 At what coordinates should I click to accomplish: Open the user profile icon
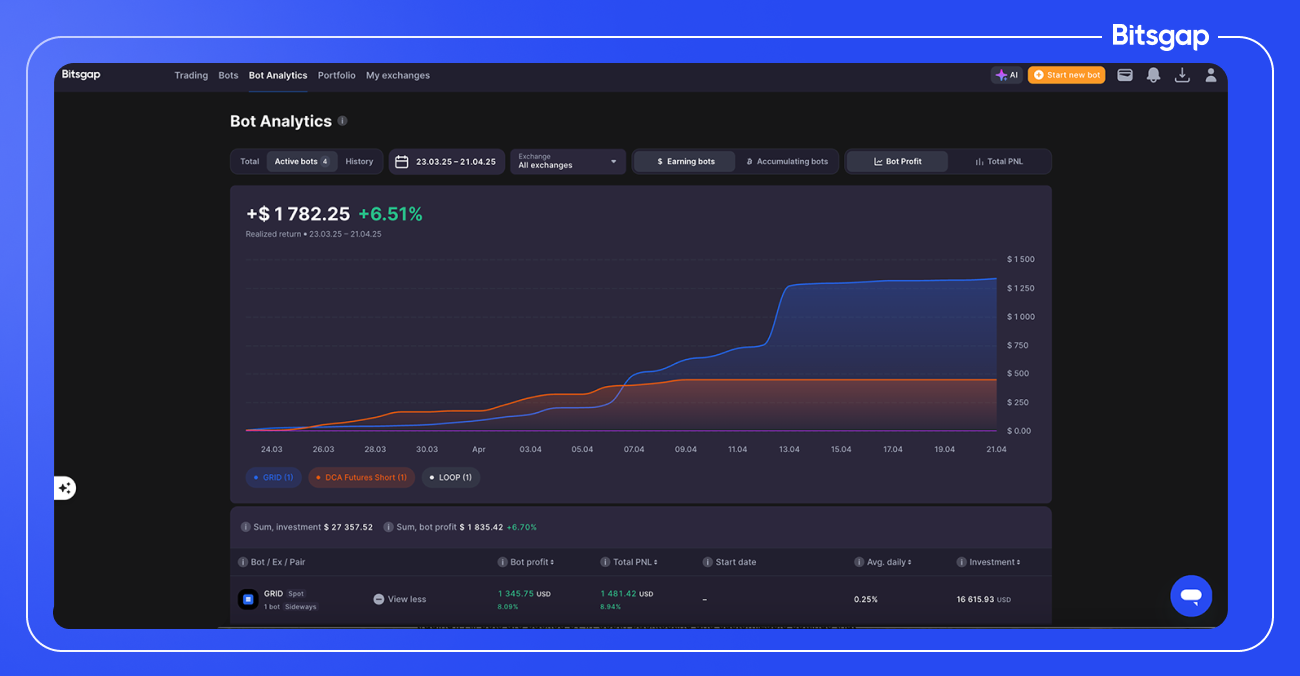coord(1211,75)
